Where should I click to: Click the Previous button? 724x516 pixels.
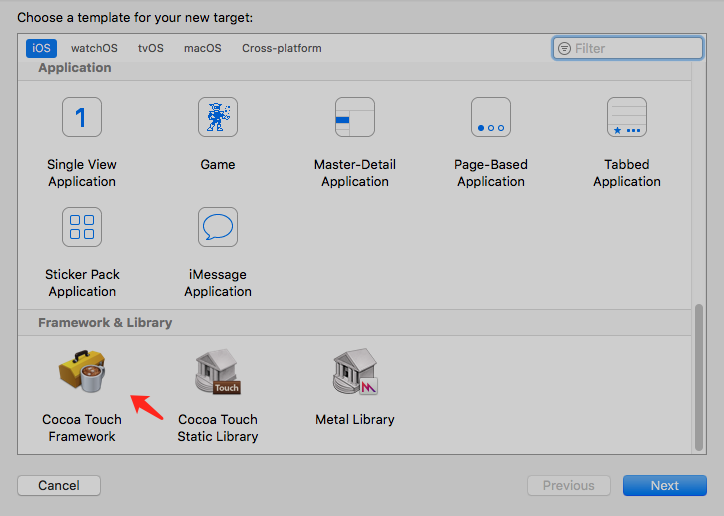tap(568, 486)
